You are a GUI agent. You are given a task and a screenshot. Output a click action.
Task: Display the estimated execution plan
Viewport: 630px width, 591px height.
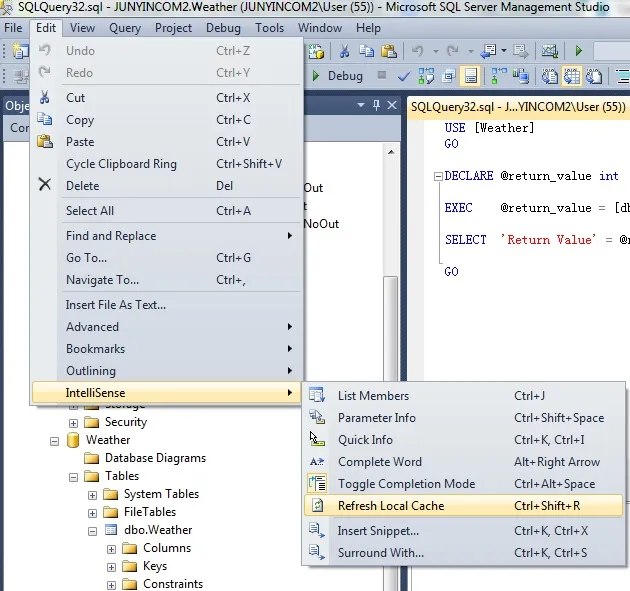(426, 76)
